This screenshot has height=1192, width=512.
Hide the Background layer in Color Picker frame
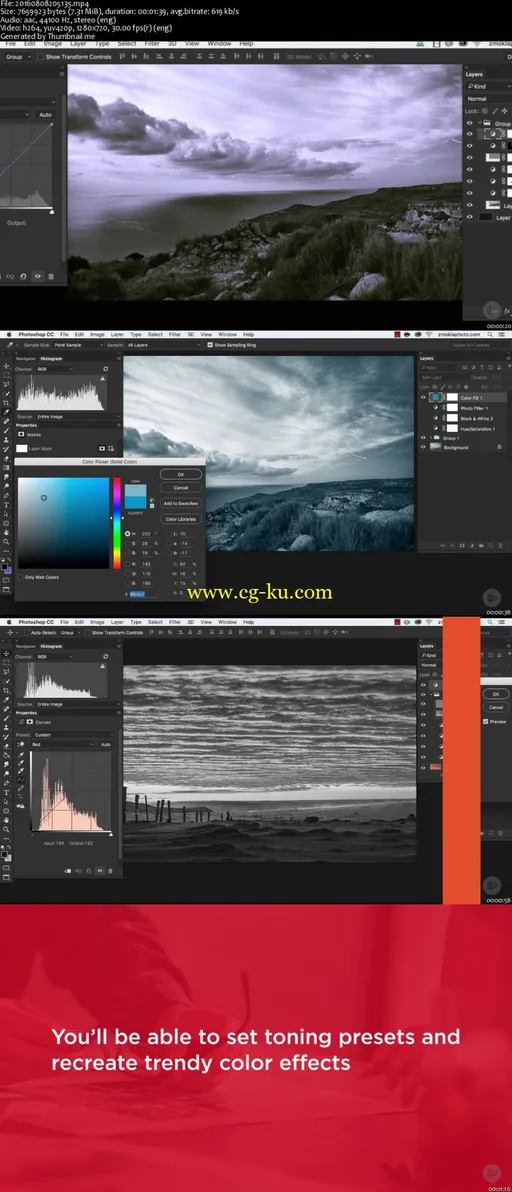point(423,447)
